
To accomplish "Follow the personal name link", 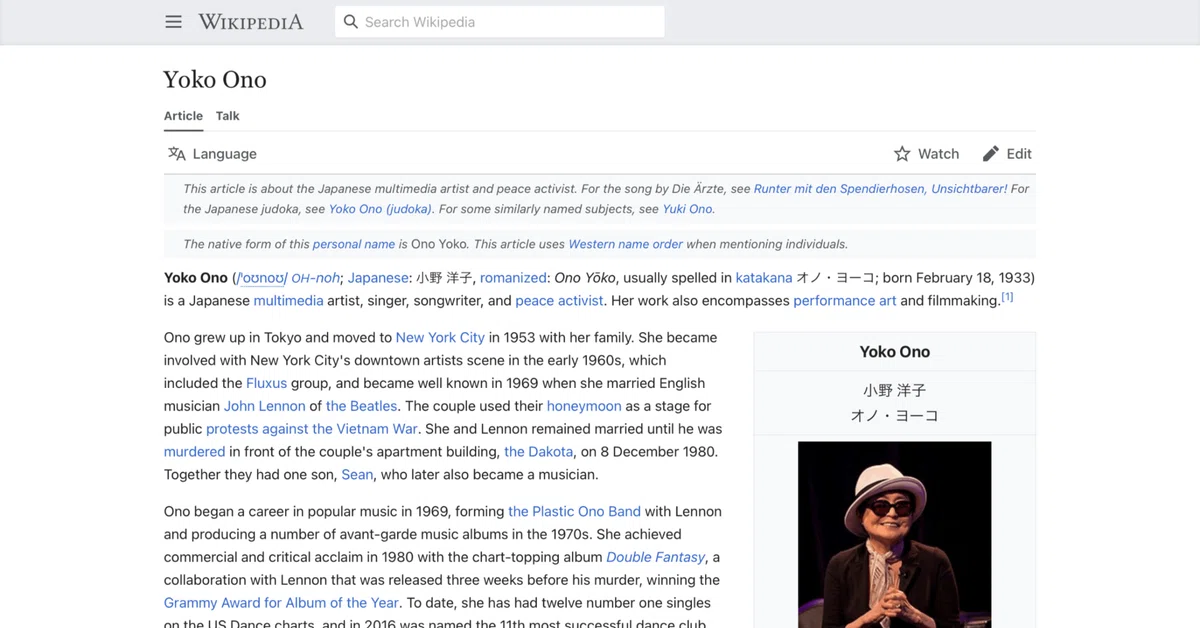I will 354,244.
